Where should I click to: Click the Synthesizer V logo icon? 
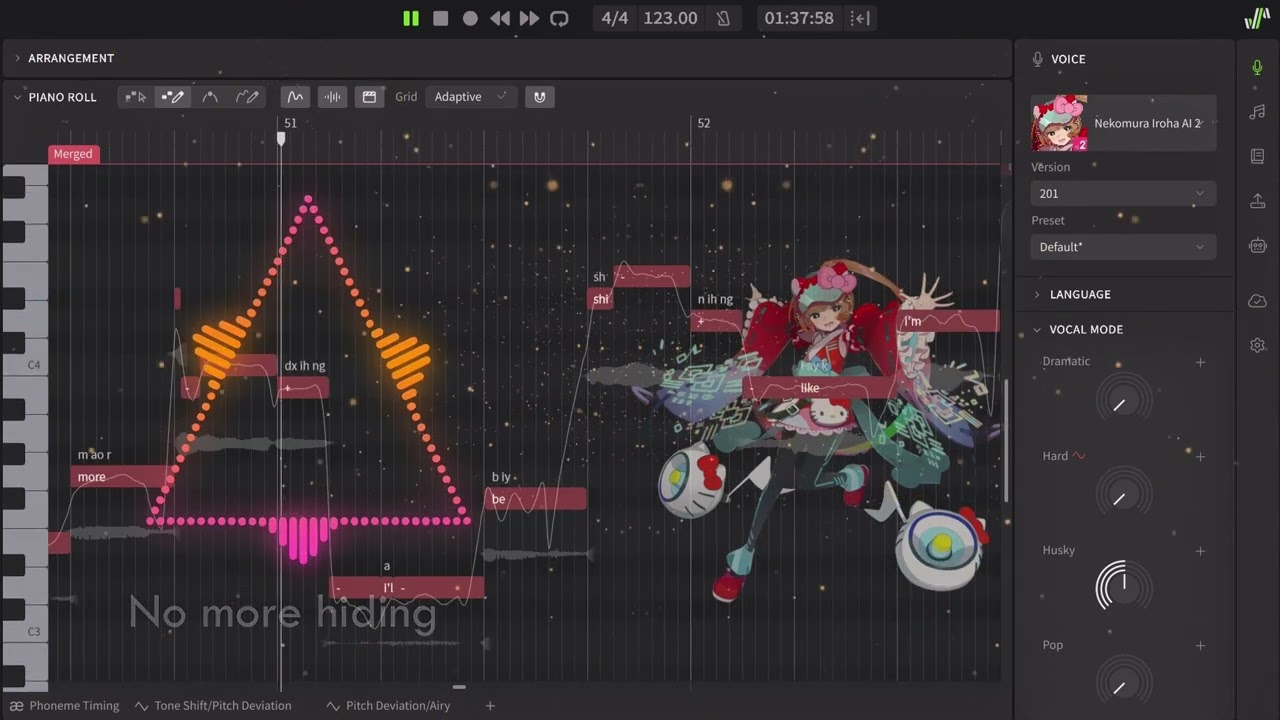point(1257,18)
